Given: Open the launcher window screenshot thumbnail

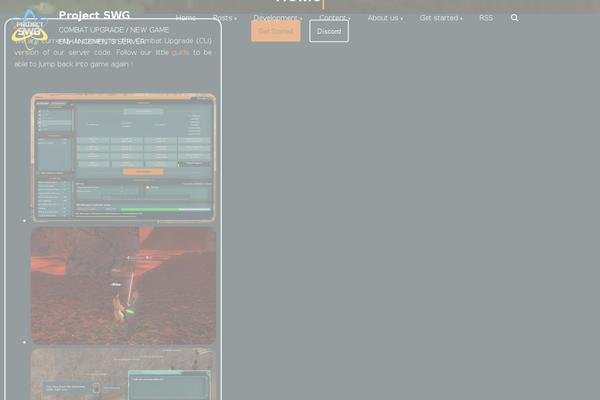Looking at the screenshot, I should pos(123,158).
